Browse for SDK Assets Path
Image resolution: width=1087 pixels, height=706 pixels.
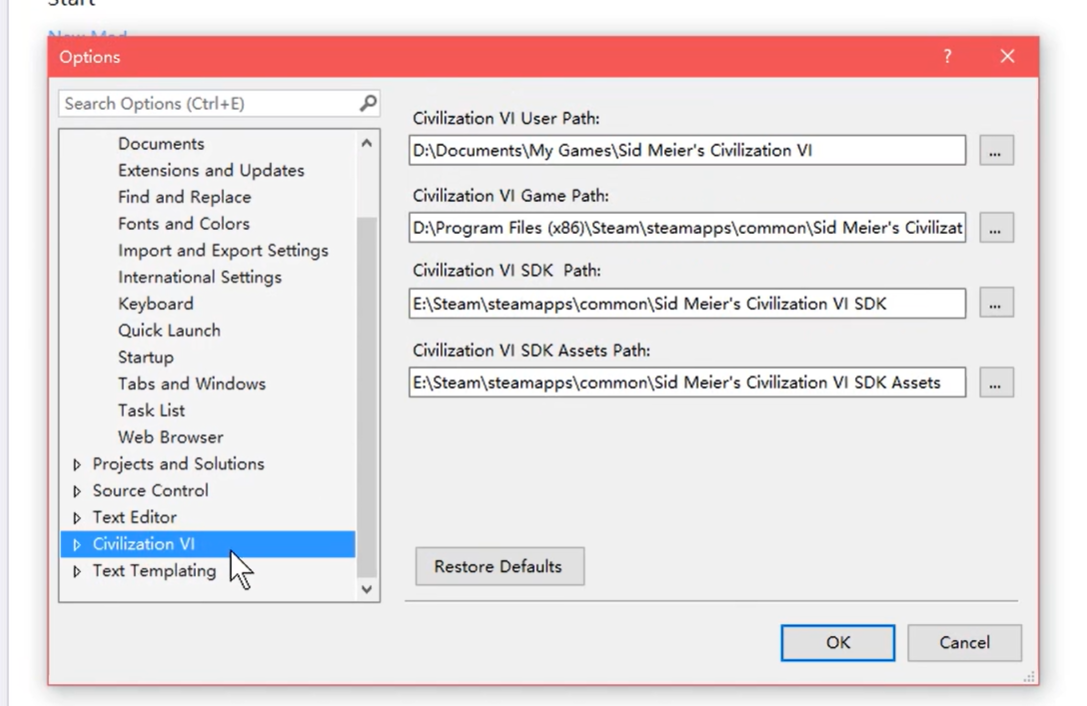point(996,382)
